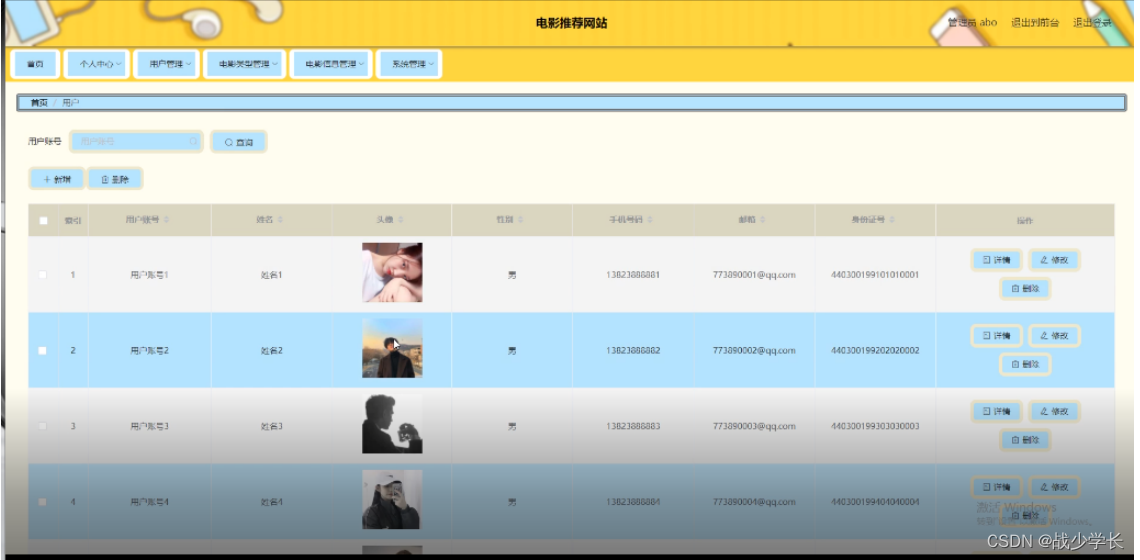This screenshot has width=1140, height=560.
Task: Click 退出到前台 link in header
Action: pyautogui.click(x=1035, y=23)
